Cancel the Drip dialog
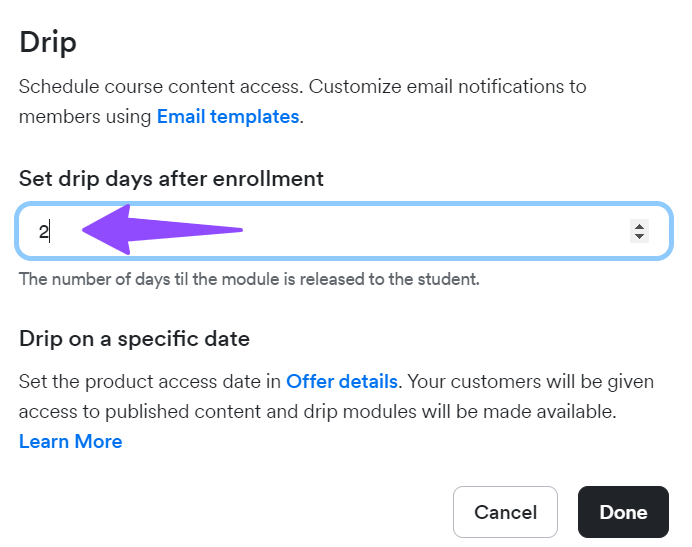The width and height of the screenshot is (692, 547). (x=505, y=512)
